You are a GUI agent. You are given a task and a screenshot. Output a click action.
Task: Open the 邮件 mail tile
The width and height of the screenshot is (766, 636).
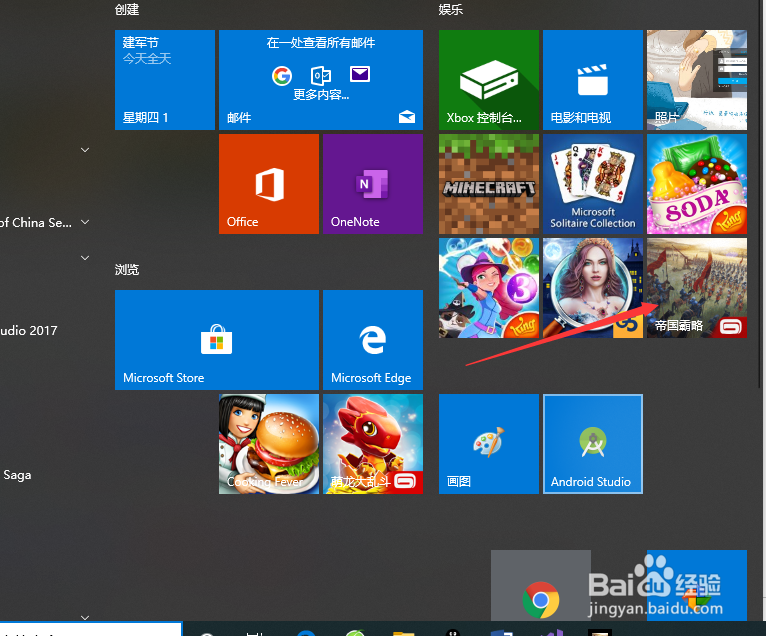321,80
